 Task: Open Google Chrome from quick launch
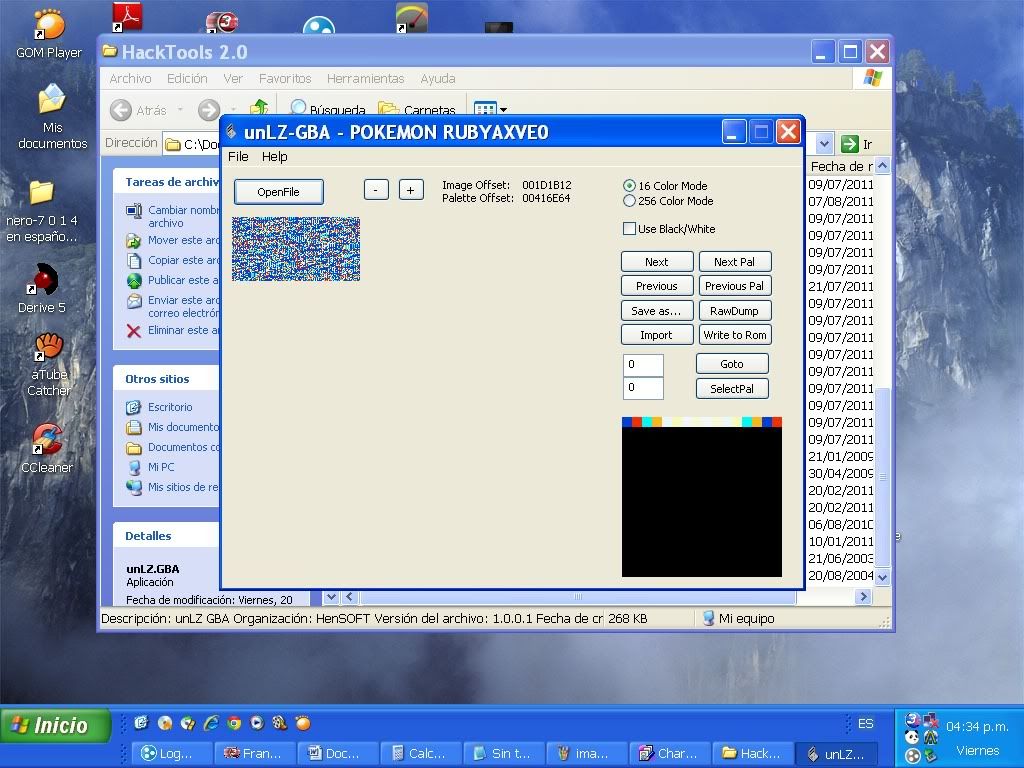(234, 723)
